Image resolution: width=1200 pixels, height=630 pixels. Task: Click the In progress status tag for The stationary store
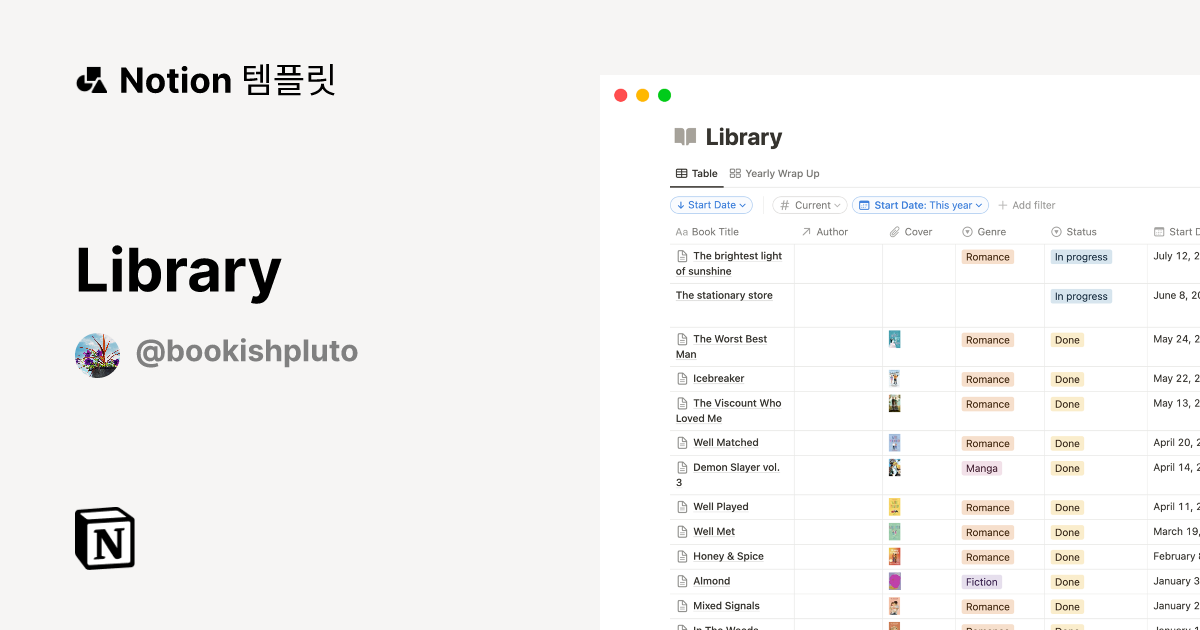click(x=1081, y=295)
